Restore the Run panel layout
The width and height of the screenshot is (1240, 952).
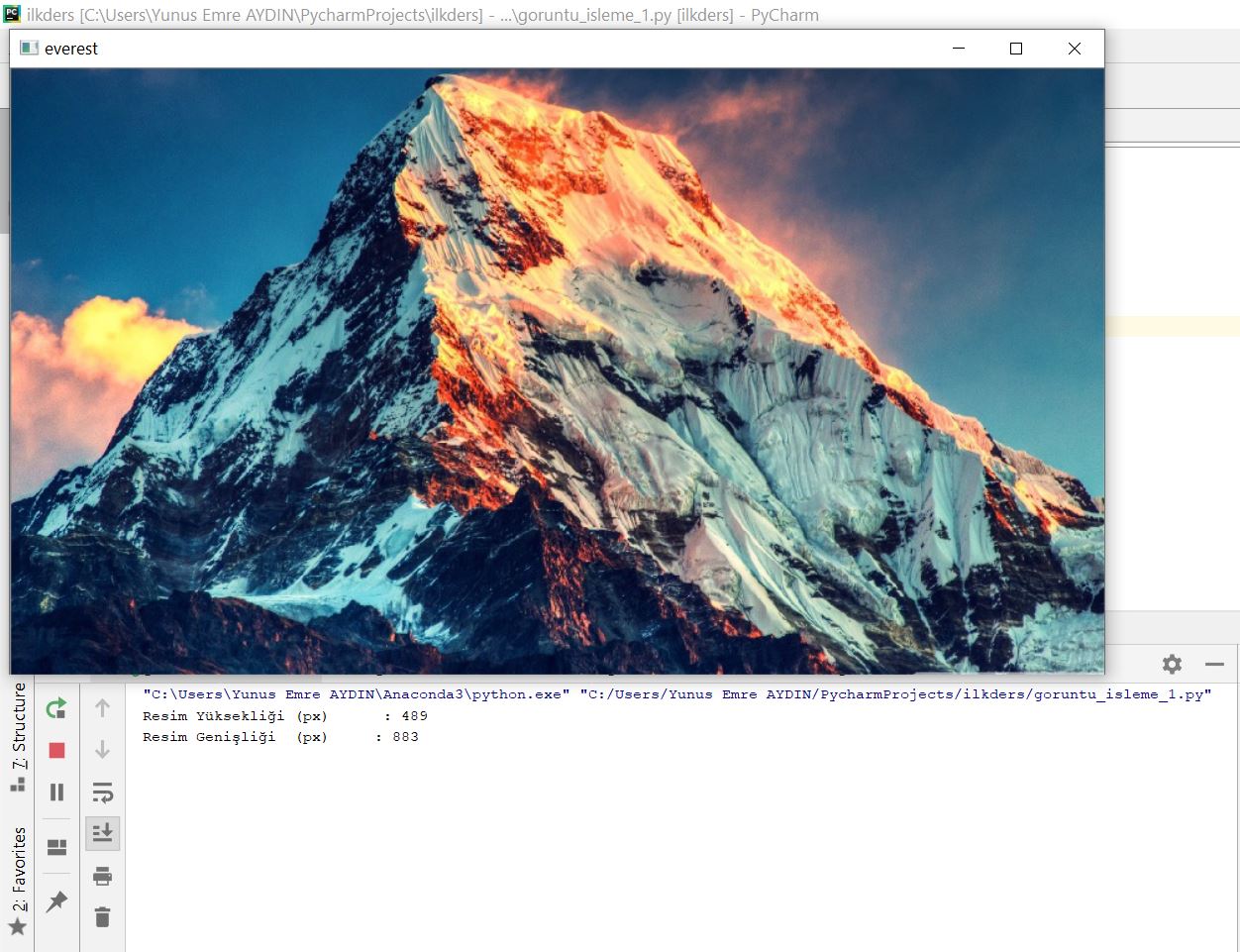[x=56, y=847]
